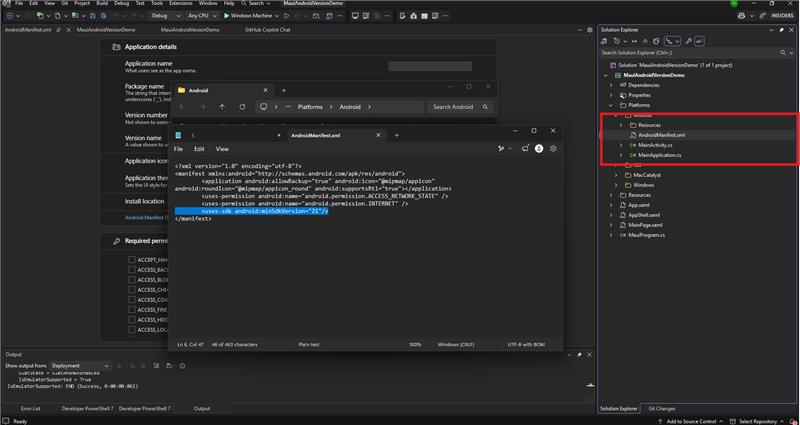Open Solution Explorer's sync with active document icon
Image resolution: width=800 pixels, height=425 pixels.
pyautogui.click(x=634, y=41)
